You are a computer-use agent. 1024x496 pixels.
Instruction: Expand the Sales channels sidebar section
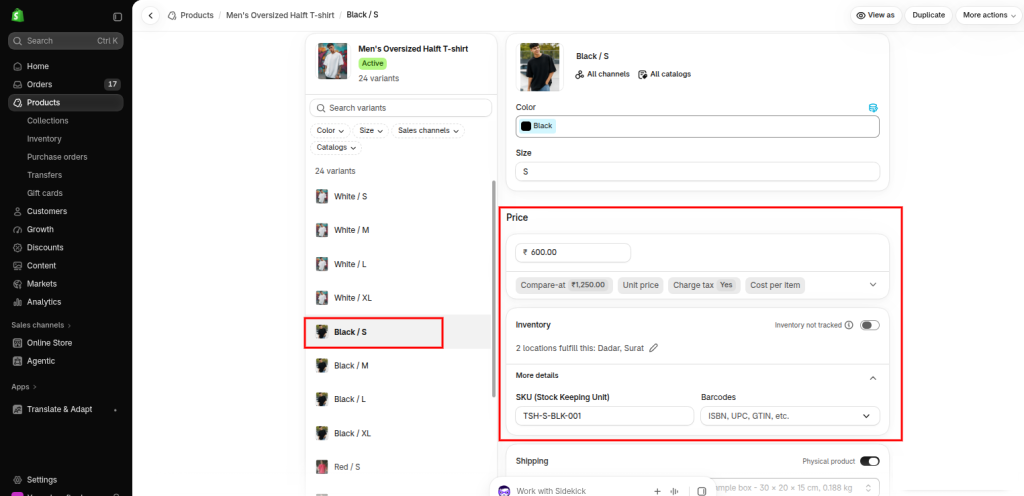click(x=40, y=325)
